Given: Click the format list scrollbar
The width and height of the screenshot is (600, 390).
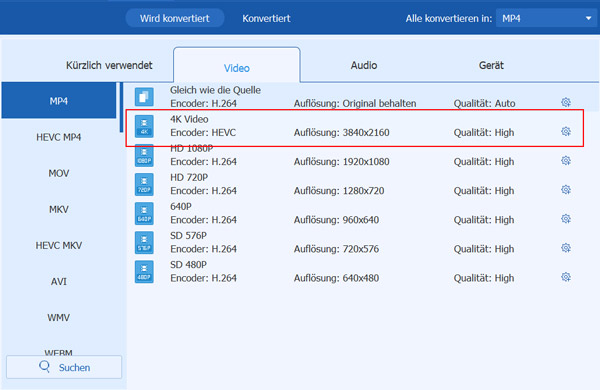Looking at the screenshot, I should pos(122,107).
